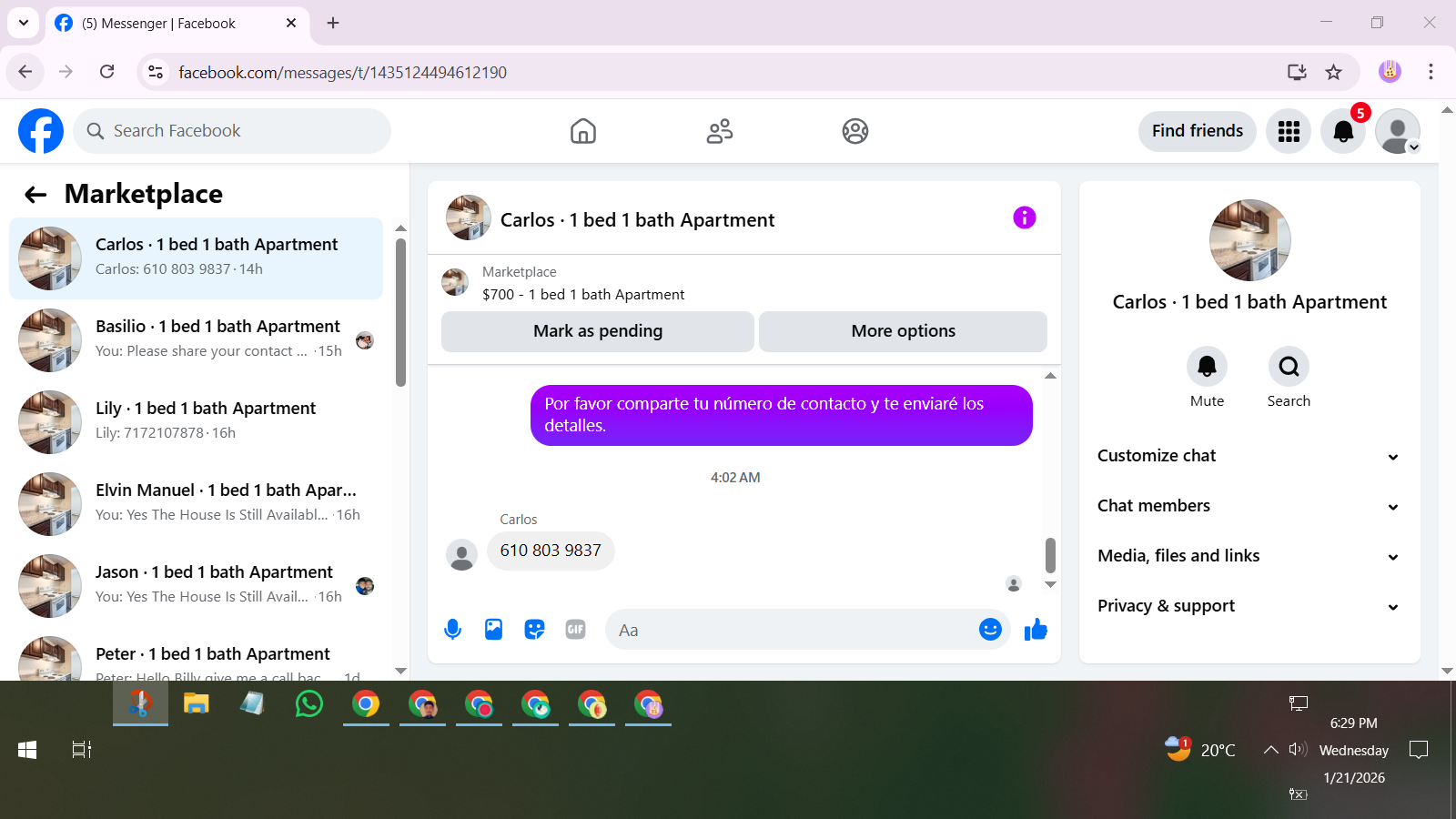
Task: Open the browser tab search dropdown
Action: 24,23
